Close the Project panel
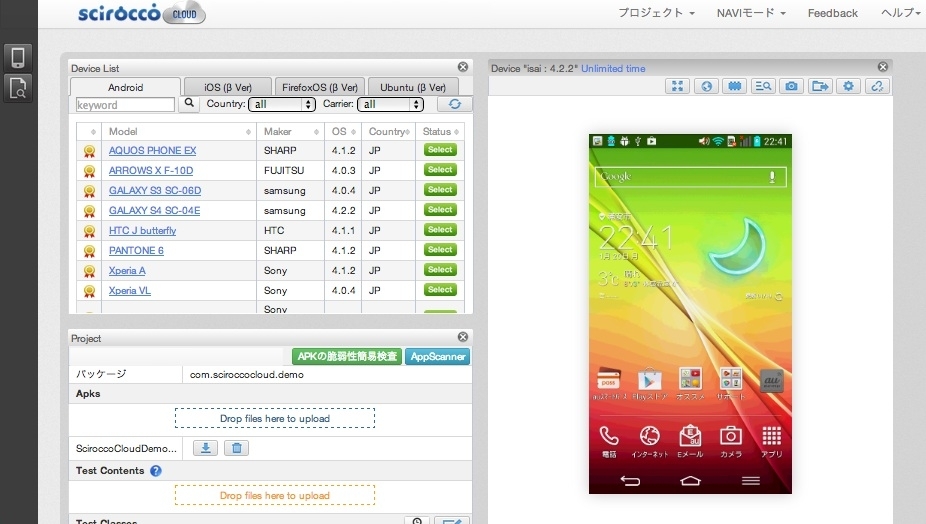 click(x=463, y=337)
